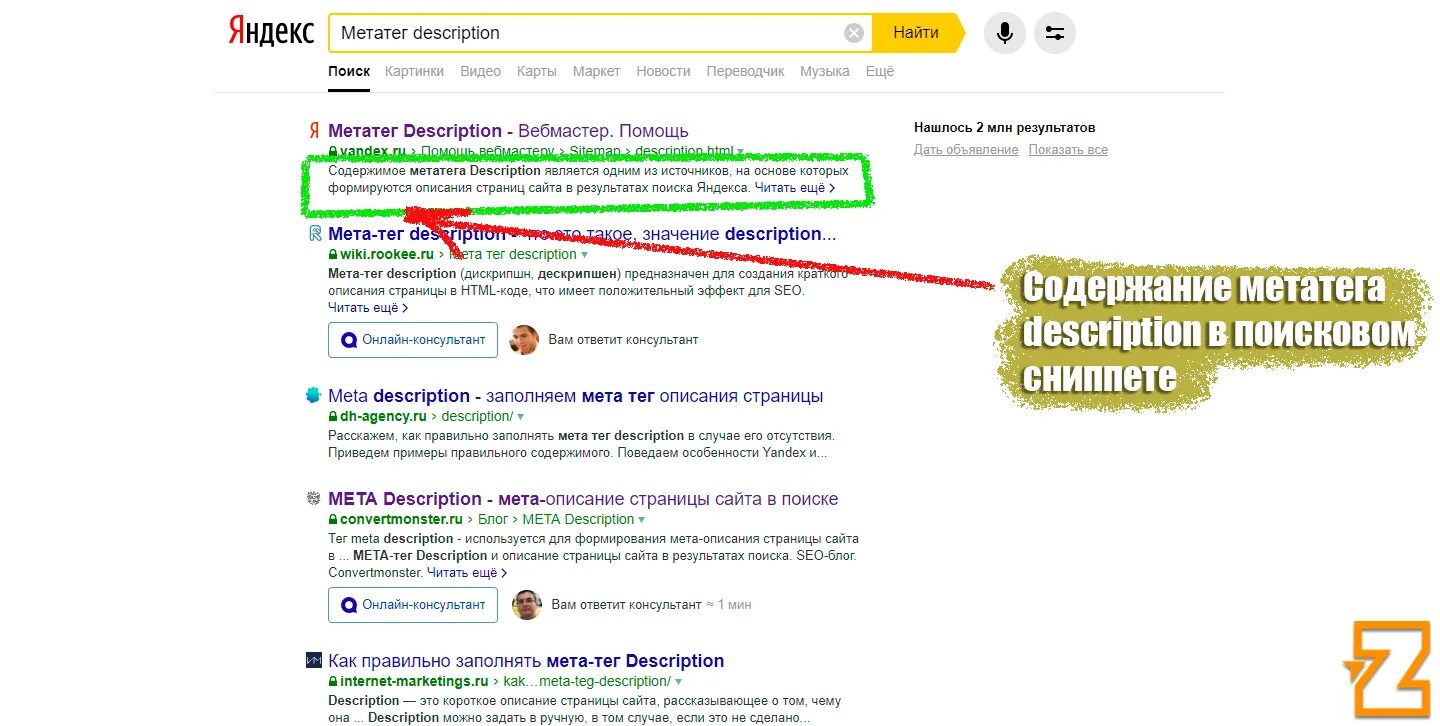The image size is (1440, 726).
Task: Click the padlock icon next to yandex.ru
Action: [x=335, y=150]
